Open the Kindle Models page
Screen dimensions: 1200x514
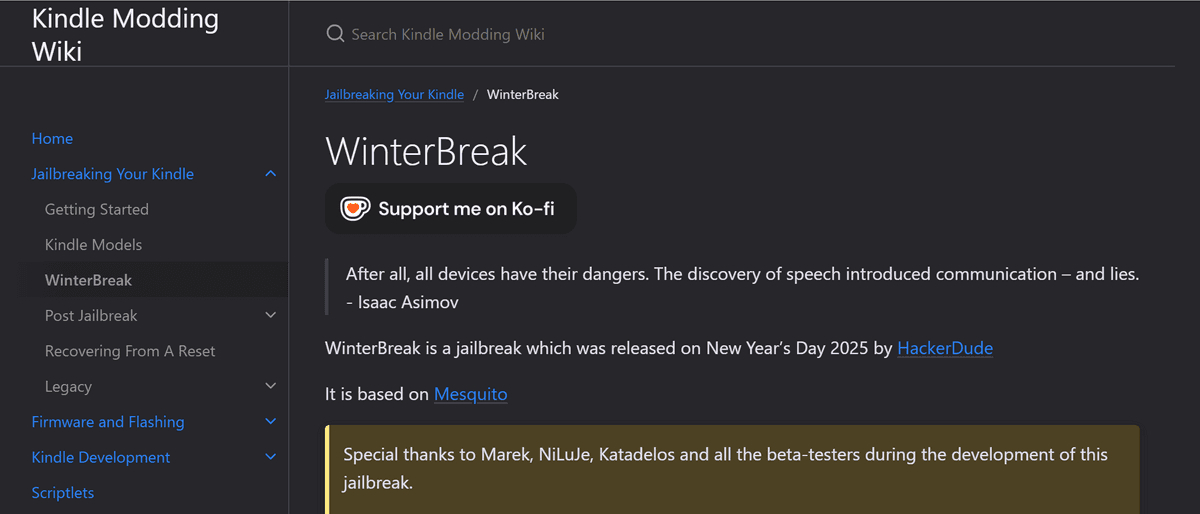coord(93,245)
